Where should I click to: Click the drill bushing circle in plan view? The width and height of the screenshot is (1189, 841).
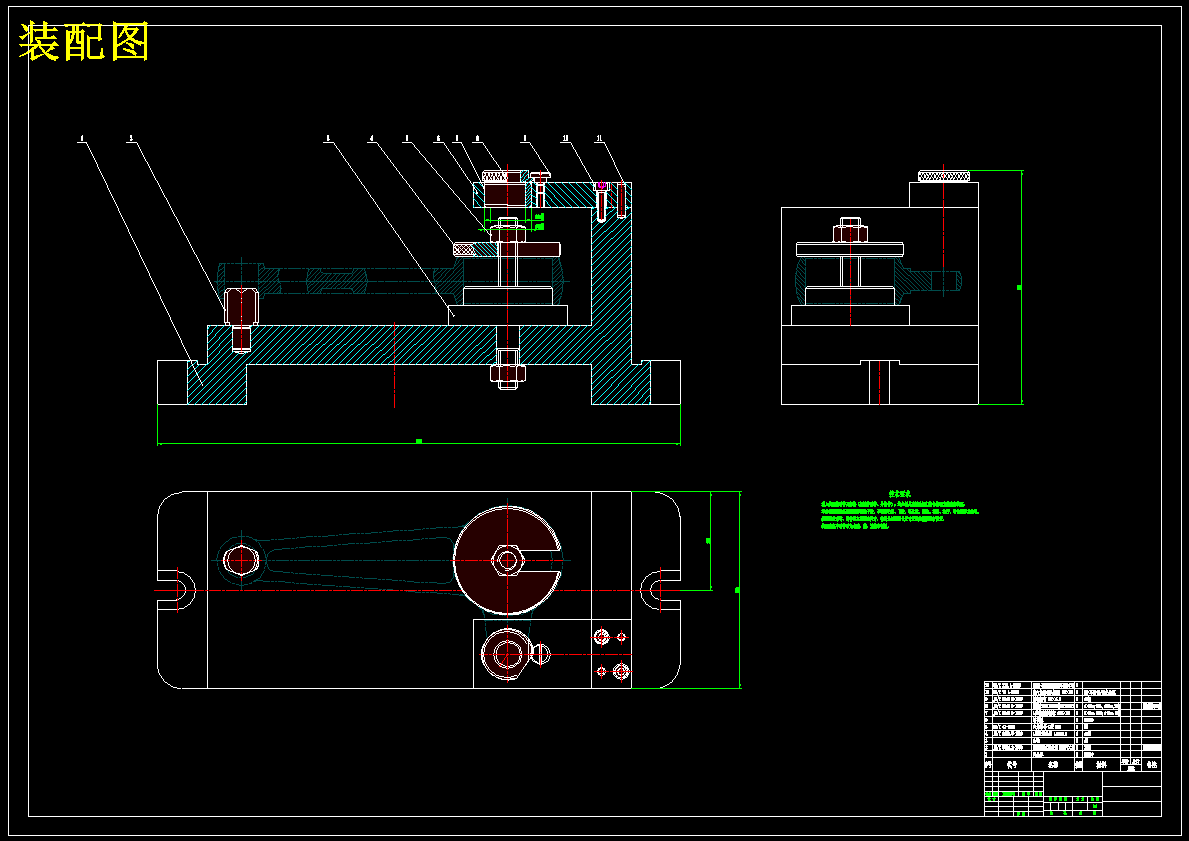[507, 654]
